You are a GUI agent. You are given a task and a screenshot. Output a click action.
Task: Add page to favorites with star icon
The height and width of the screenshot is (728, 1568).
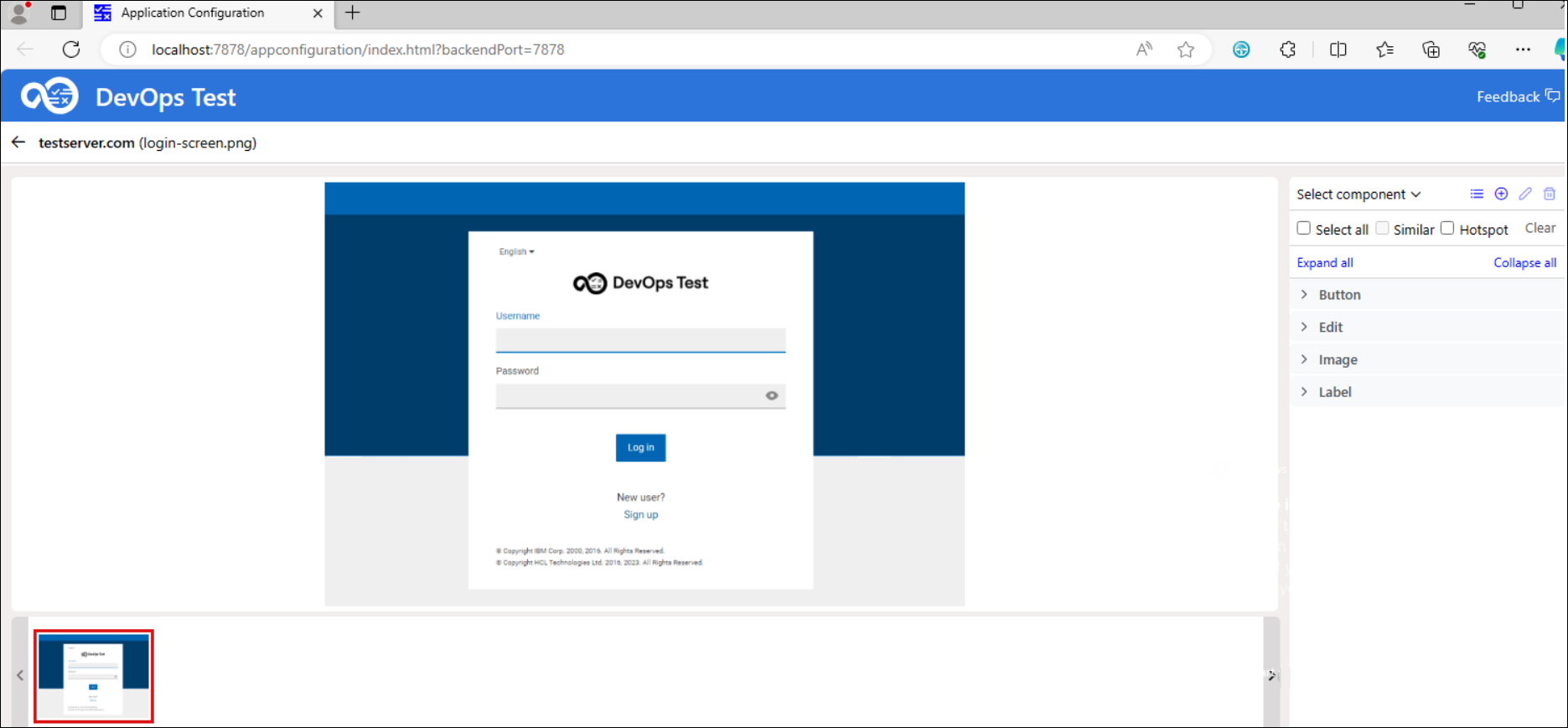pyautogui.click(x=1186, y=49)
